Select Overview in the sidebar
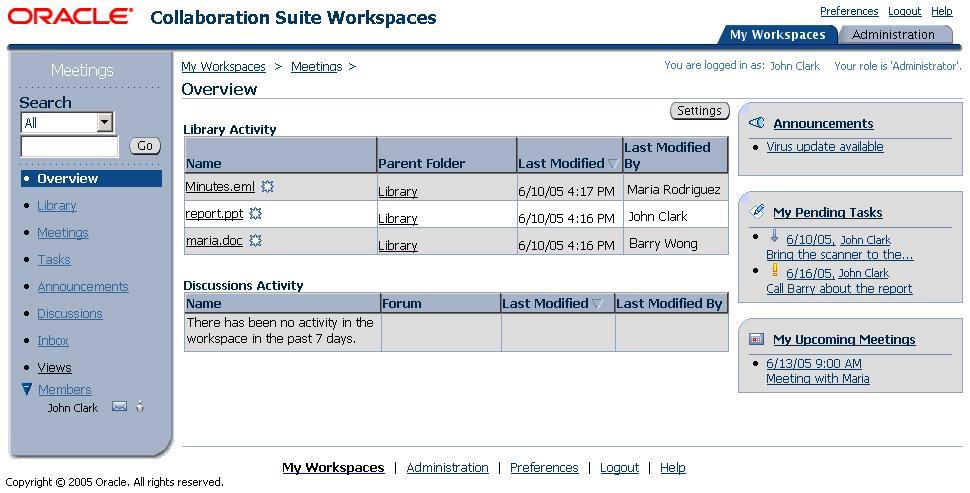Screen dimensions: 970x493 (x=92, y=178)
